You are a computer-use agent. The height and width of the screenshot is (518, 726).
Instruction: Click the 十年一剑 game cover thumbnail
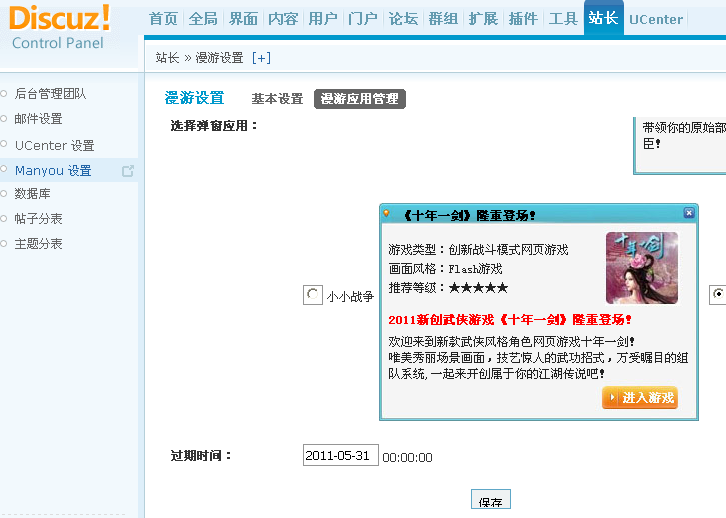point(642,268)
